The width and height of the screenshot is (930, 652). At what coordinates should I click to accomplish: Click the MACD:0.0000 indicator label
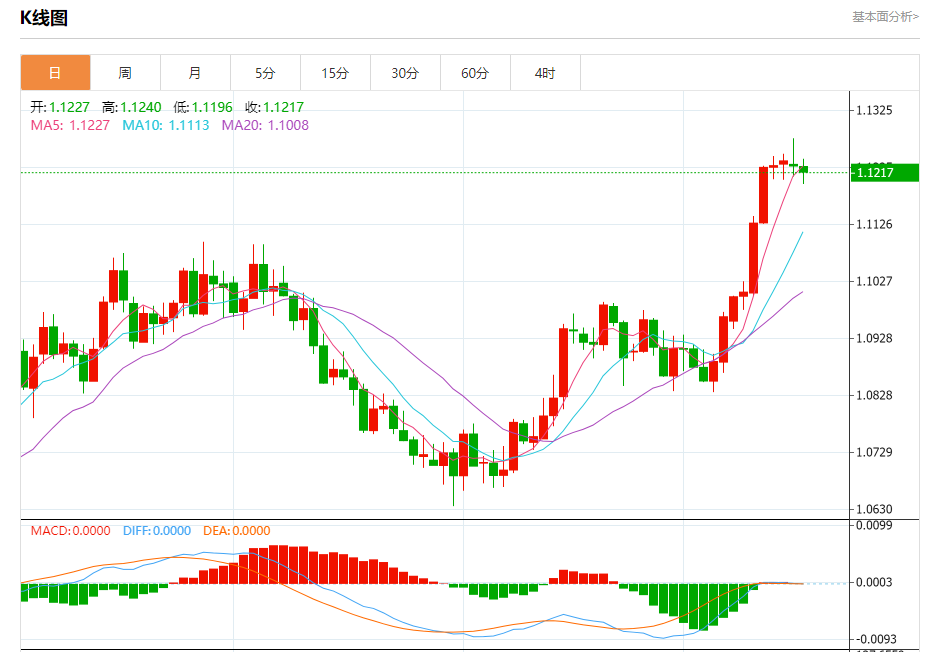click(x=71, y=530)
